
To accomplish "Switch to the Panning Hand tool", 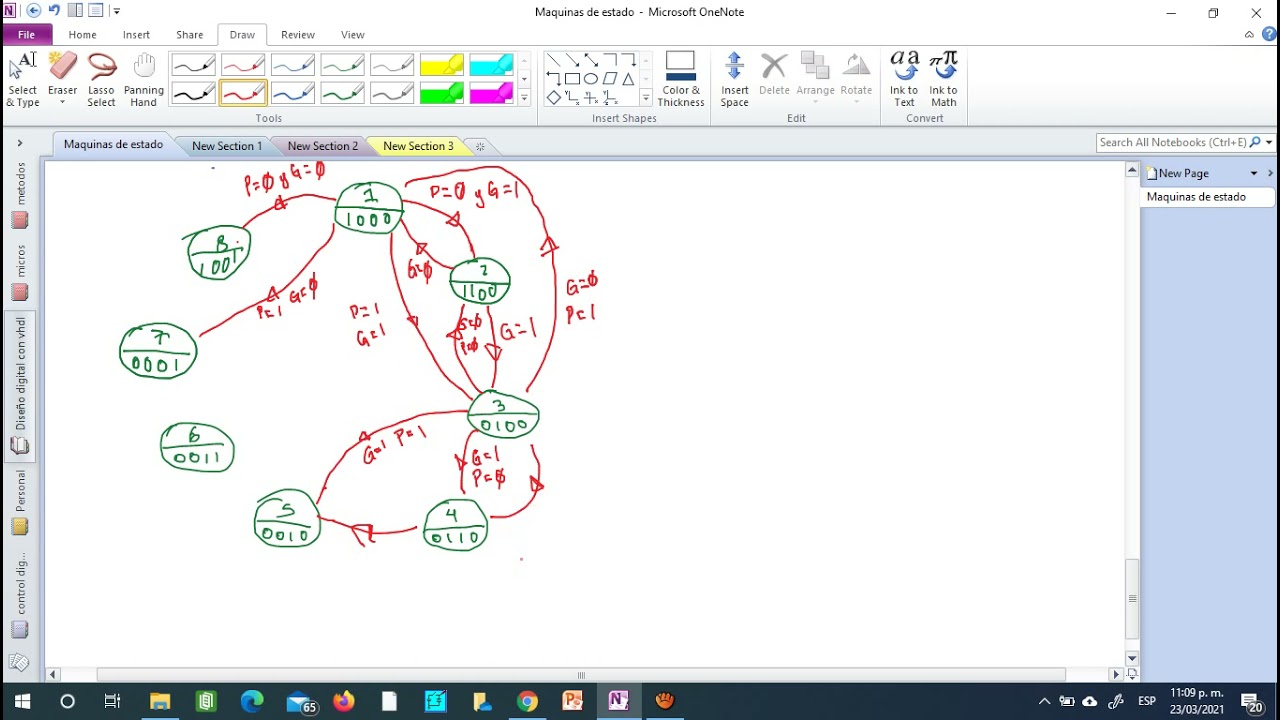I will click(x=144, y=80).
